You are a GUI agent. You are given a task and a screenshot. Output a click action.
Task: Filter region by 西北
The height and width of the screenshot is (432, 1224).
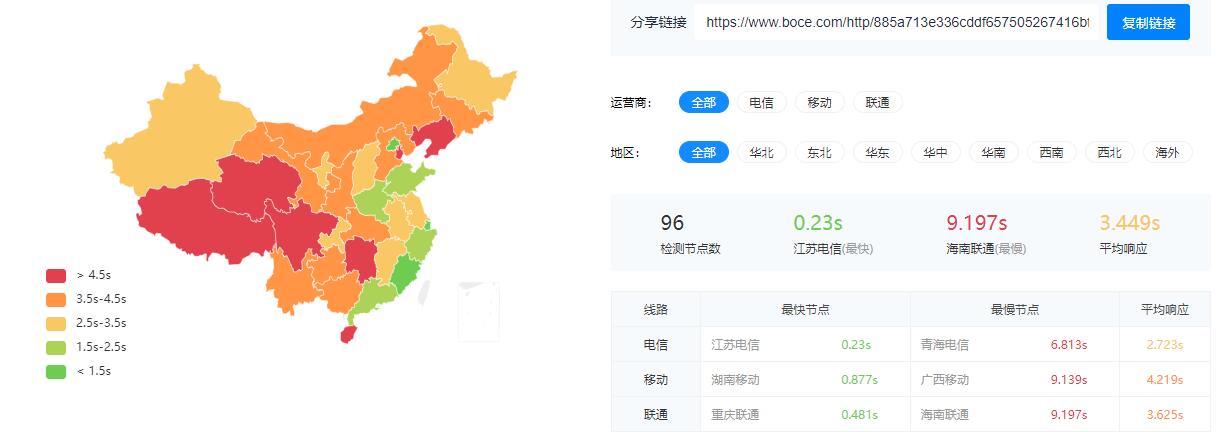click(1109, 152)
